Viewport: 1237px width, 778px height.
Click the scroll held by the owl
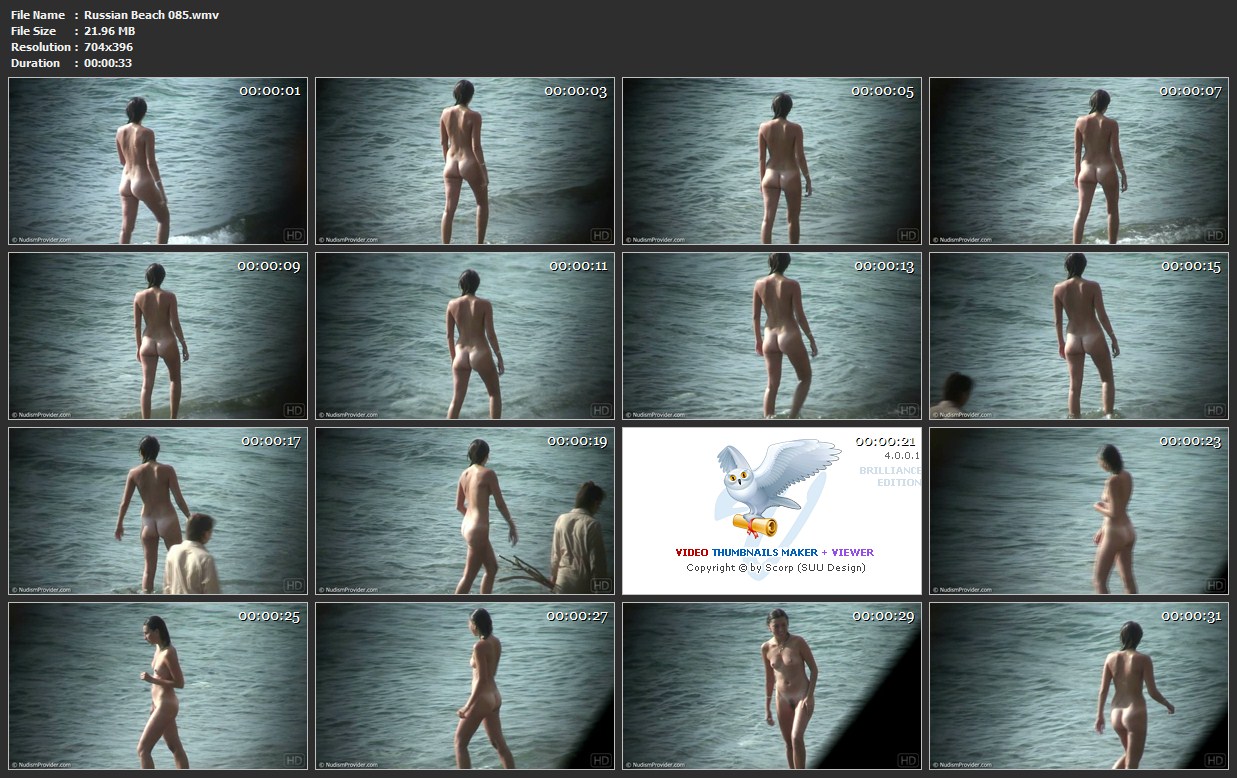pyautogui.click(x=755, y=525)
